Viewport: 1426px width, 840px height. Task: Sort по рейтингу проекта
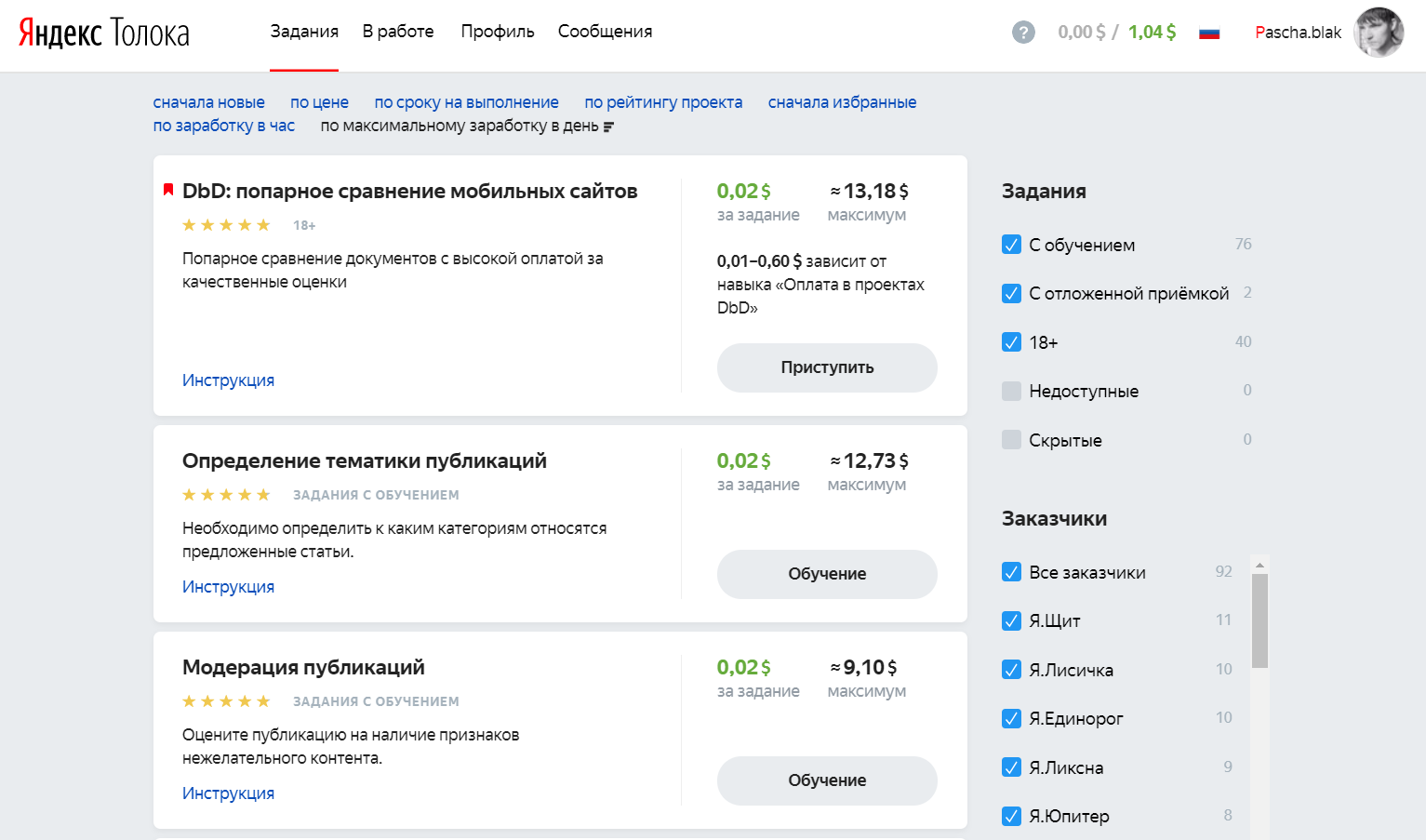tap(663, 102)
